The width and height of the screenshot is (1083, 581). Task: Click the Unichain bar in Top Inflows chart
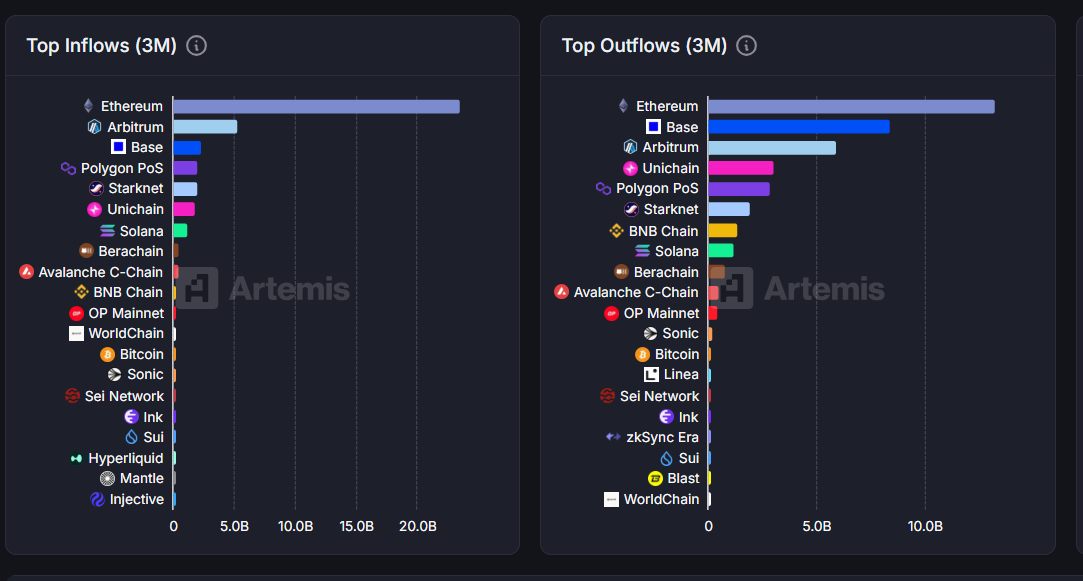(x=184, y=209)
